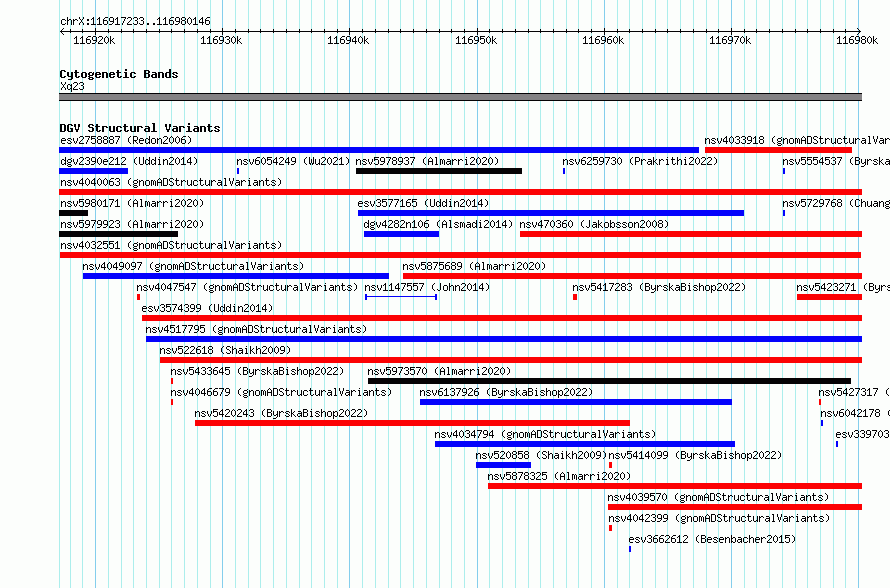Click the 116970k ruler position label
Screen dimensions: 890x588
[x=730, y=40]
